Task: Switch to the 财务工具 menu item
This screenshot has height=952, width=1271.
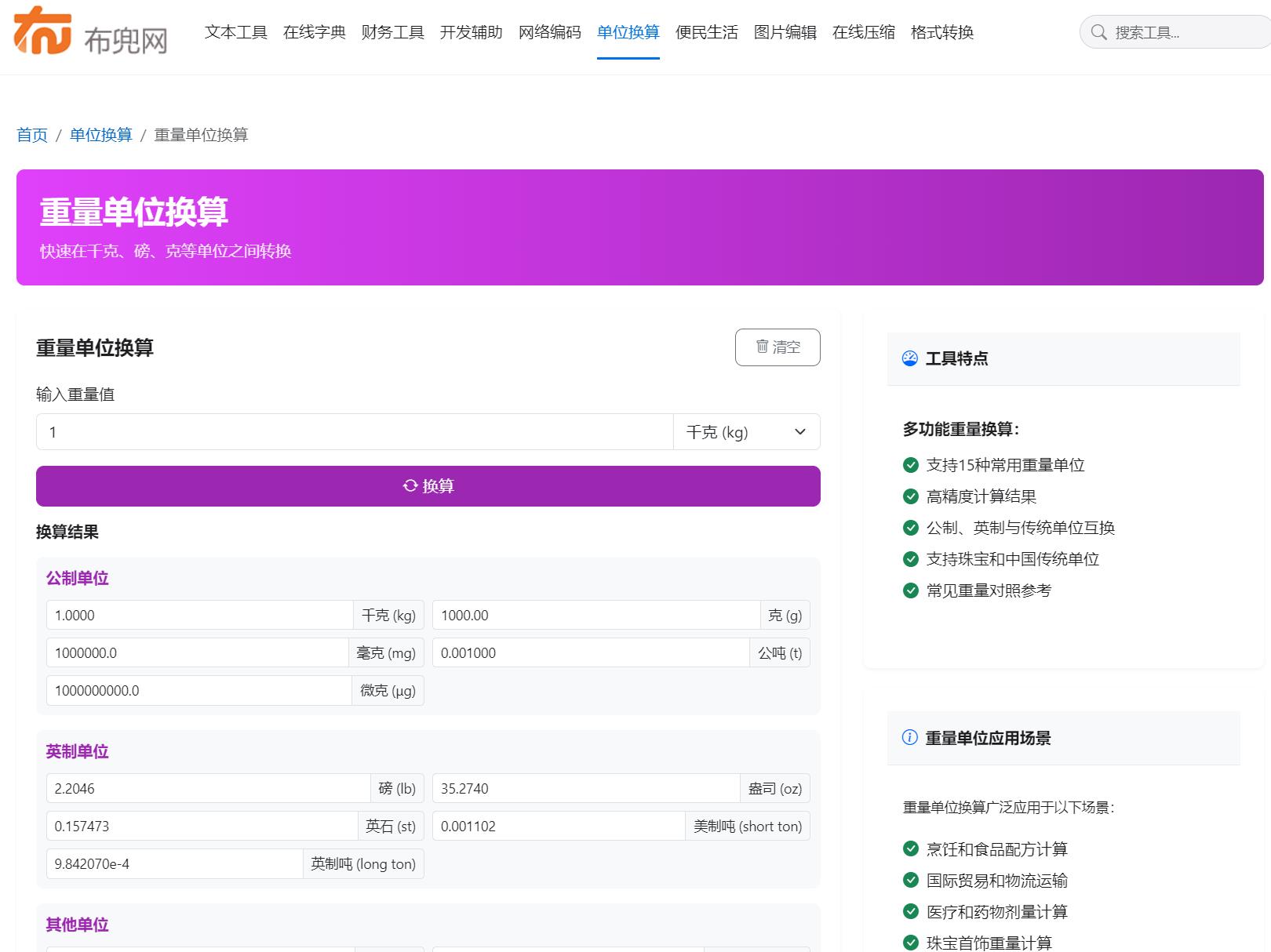Action: (392, 32)
